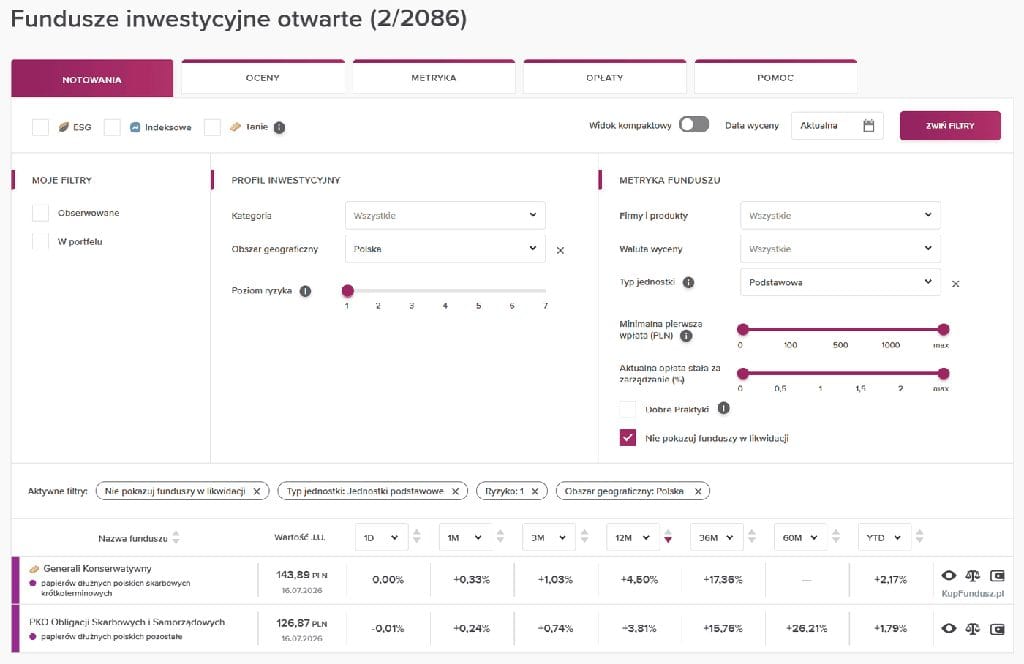Show info tooltip for Poziom ryzyka
The width and height of the screenshot is (1024, 664).
pos(305,291)
